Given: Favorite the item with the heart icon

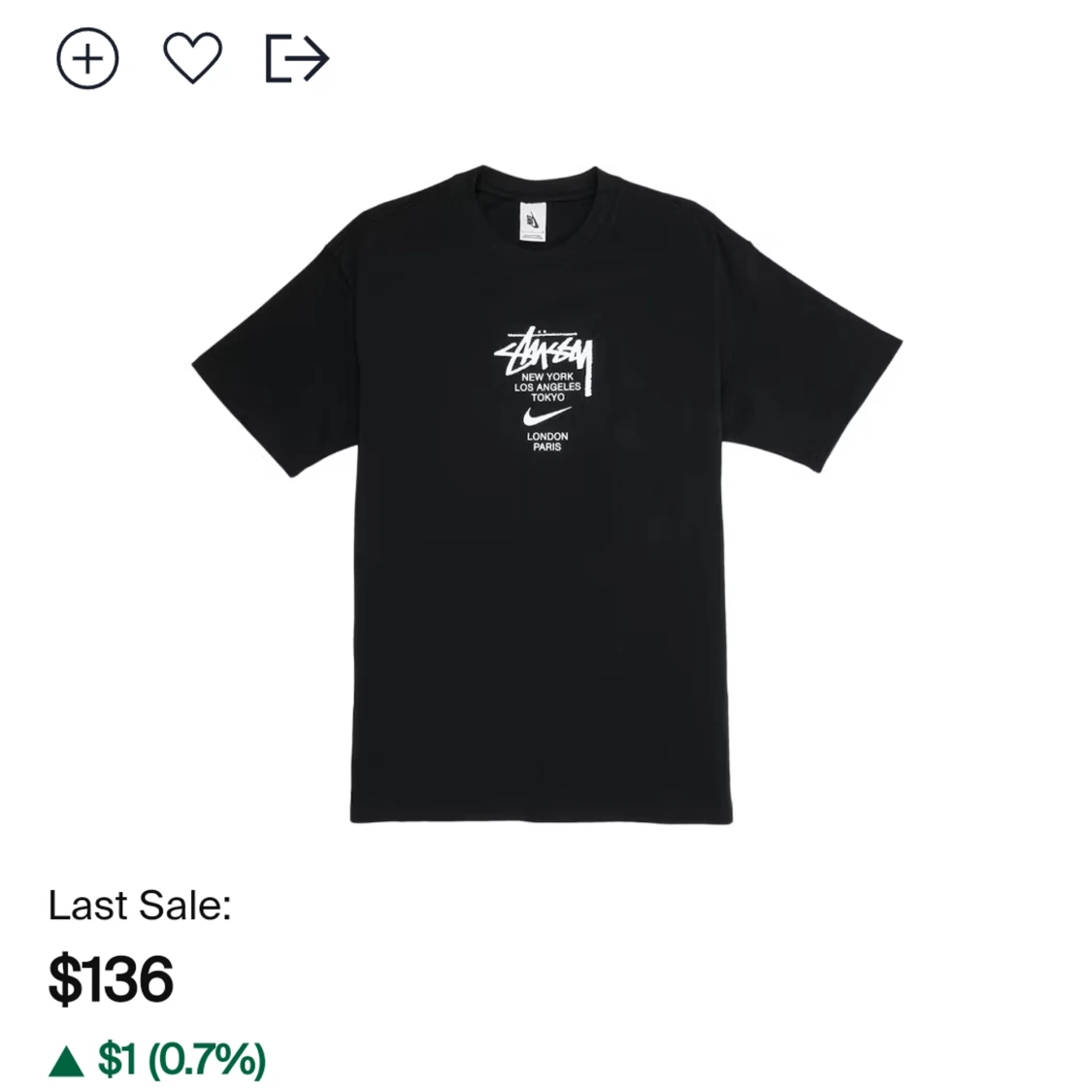Looking at the screenshot, I should point(192,58).
